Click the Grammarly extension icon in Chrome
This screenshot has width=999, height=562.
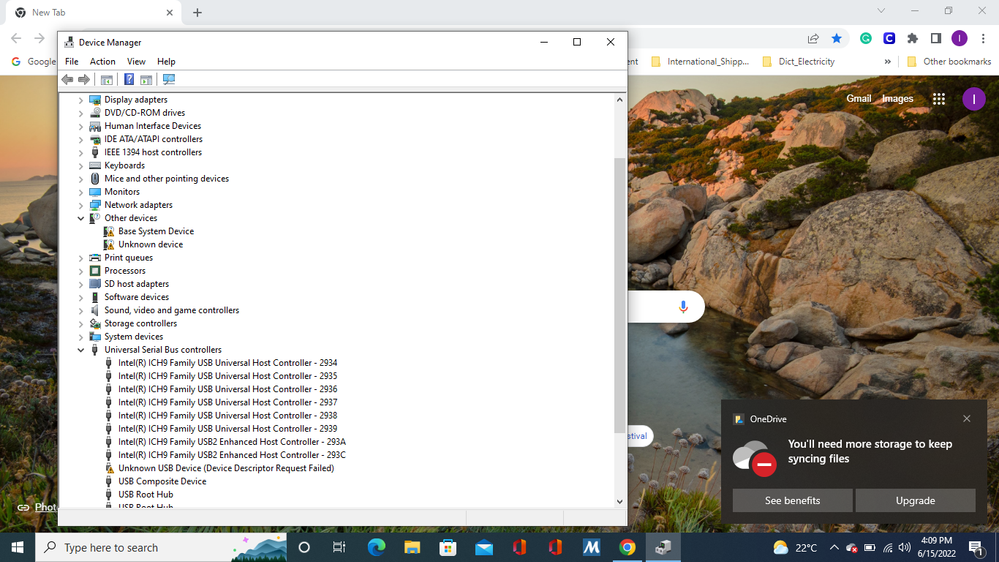[x=865, y=39]
